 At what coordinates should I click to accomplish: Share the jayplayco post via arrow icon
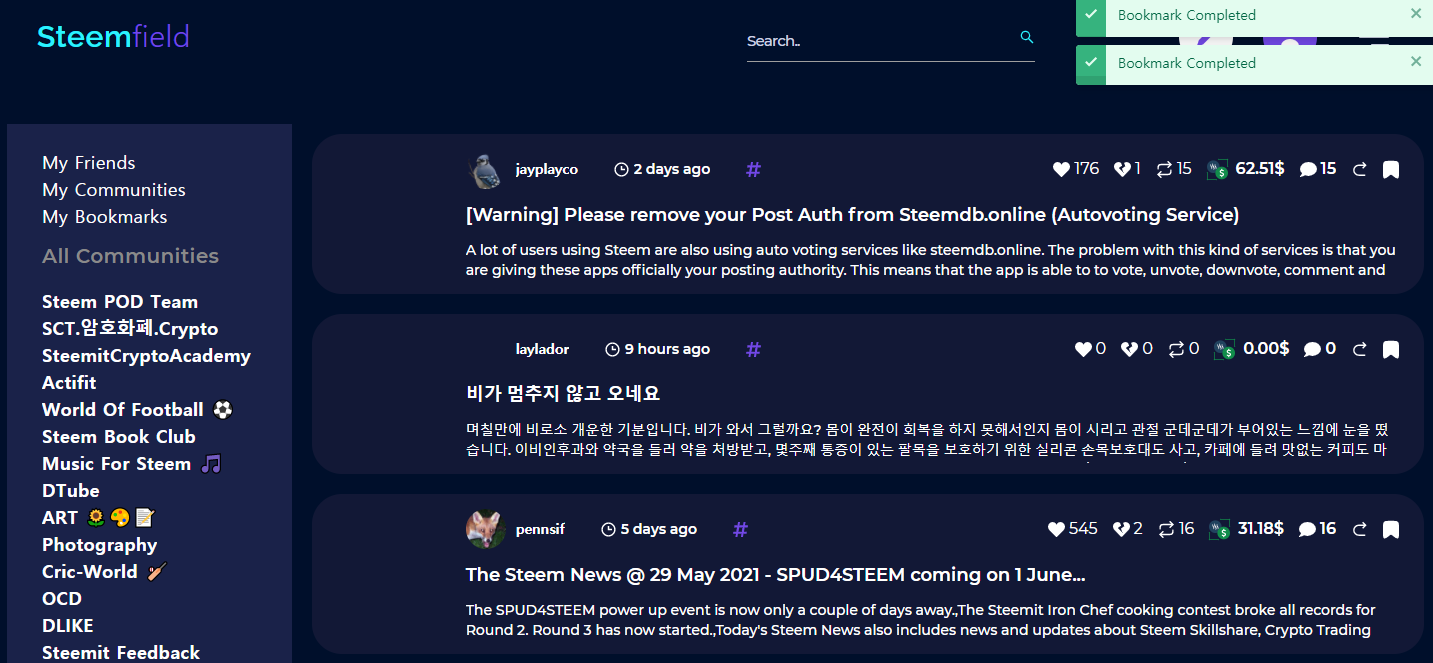click(1359, 170)
